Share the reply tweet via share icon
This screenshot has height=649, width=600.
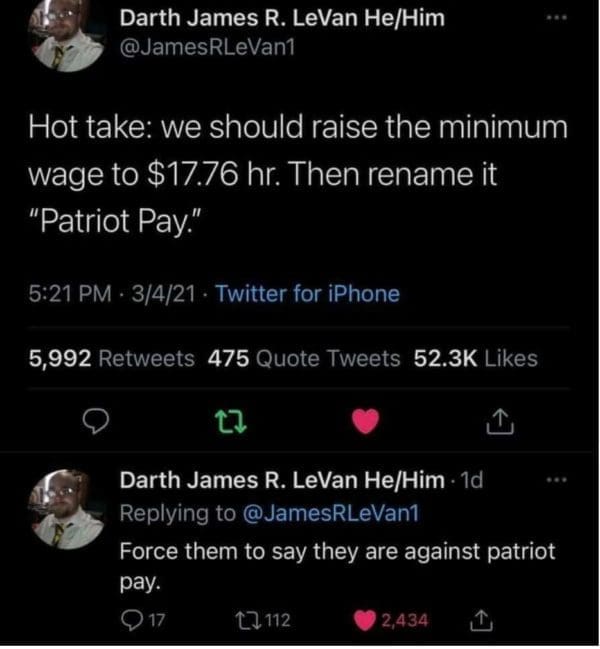coord(482,620)
